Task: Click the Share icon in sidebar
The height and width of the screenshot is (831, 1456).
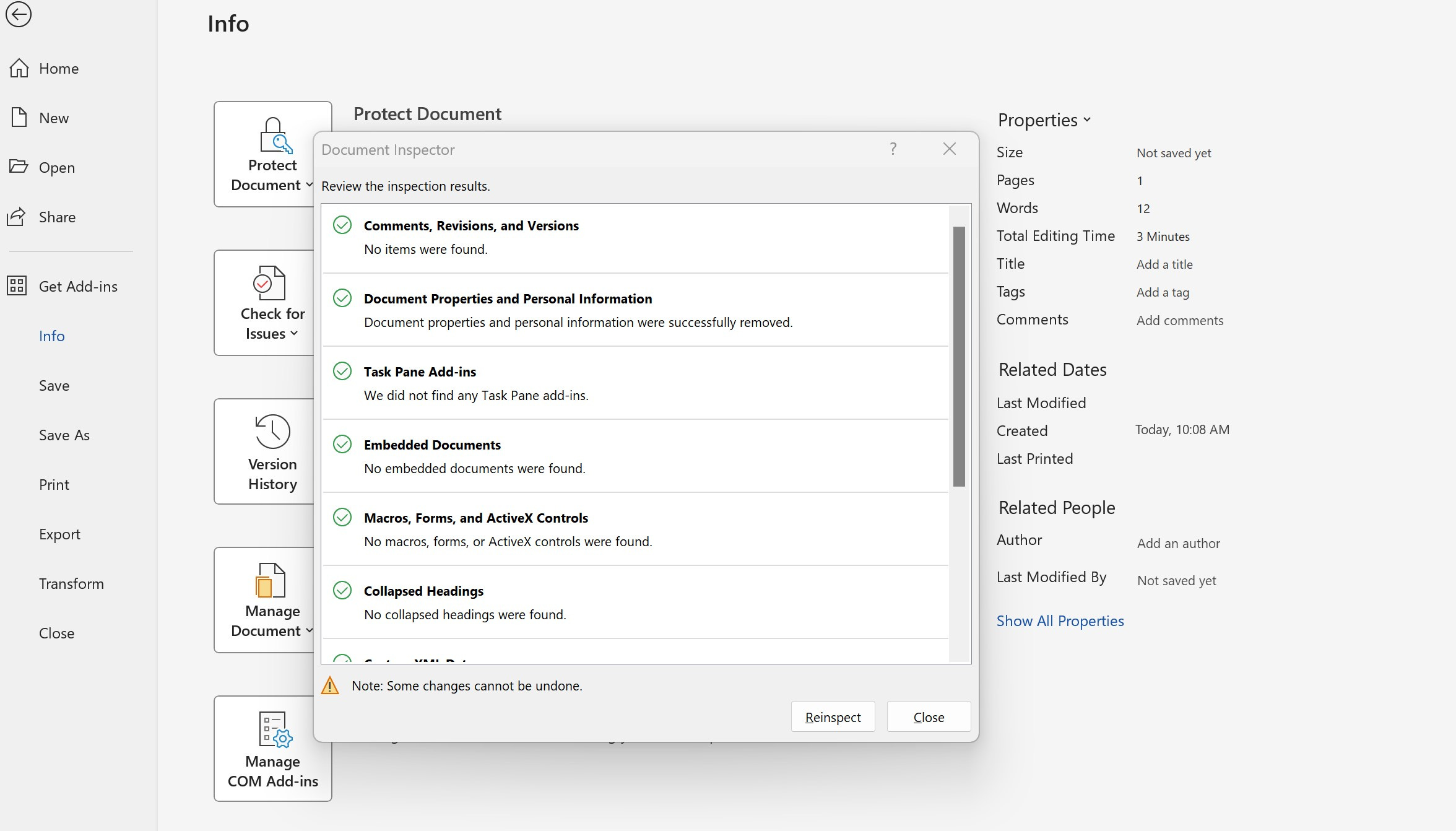Action: click(17, 217)
